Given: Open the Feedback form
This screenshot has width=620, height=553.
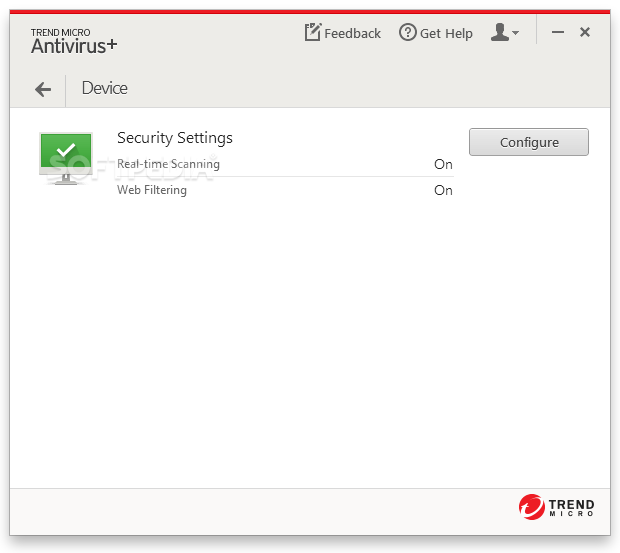Looking at the screenshot, I should pos(342,33).
